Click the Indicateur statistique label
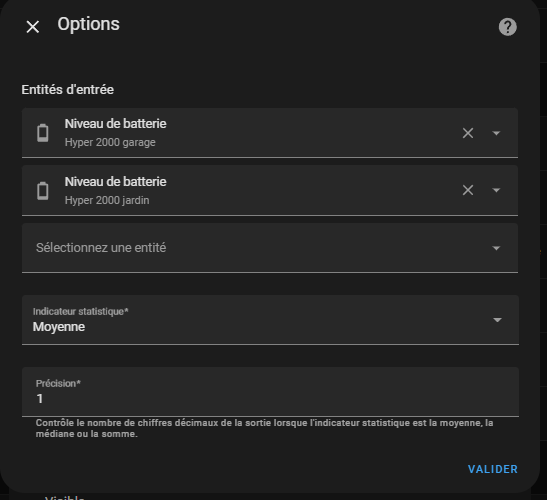547x500 pixels. [x=81, y=312]
